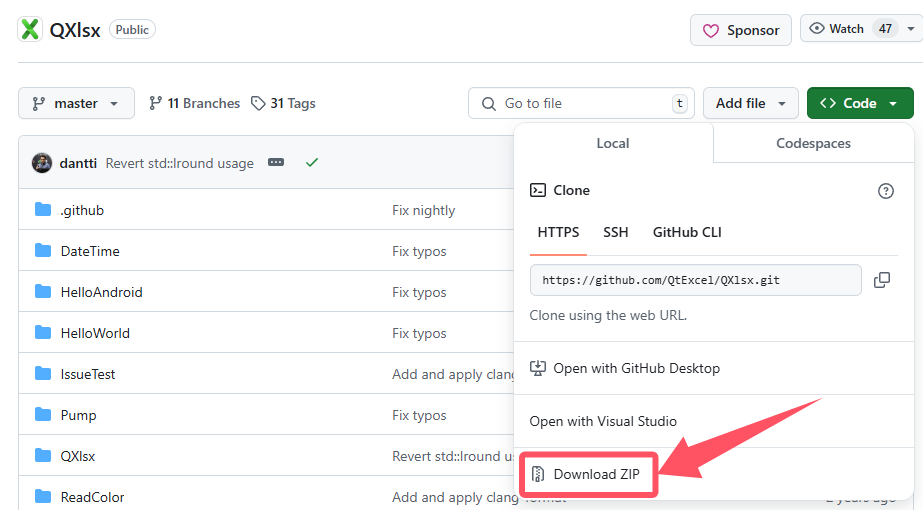Switch to the Local tab
Image resolution: width=923 pixels, height=510 pixels.
click(x=613, y=143)
